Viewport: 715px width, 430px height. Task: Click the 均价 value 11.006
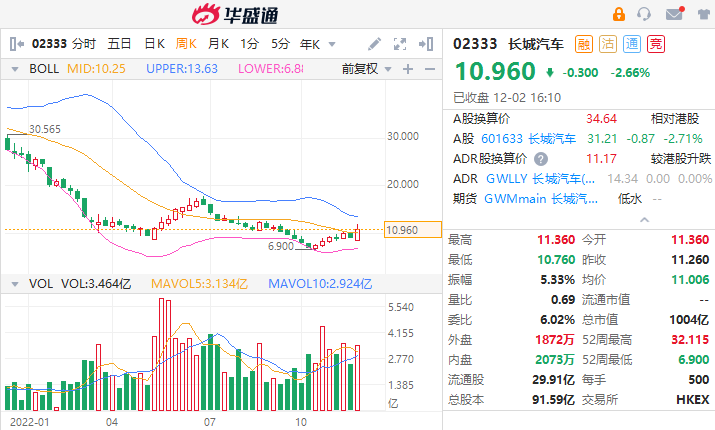pos(690,280)
